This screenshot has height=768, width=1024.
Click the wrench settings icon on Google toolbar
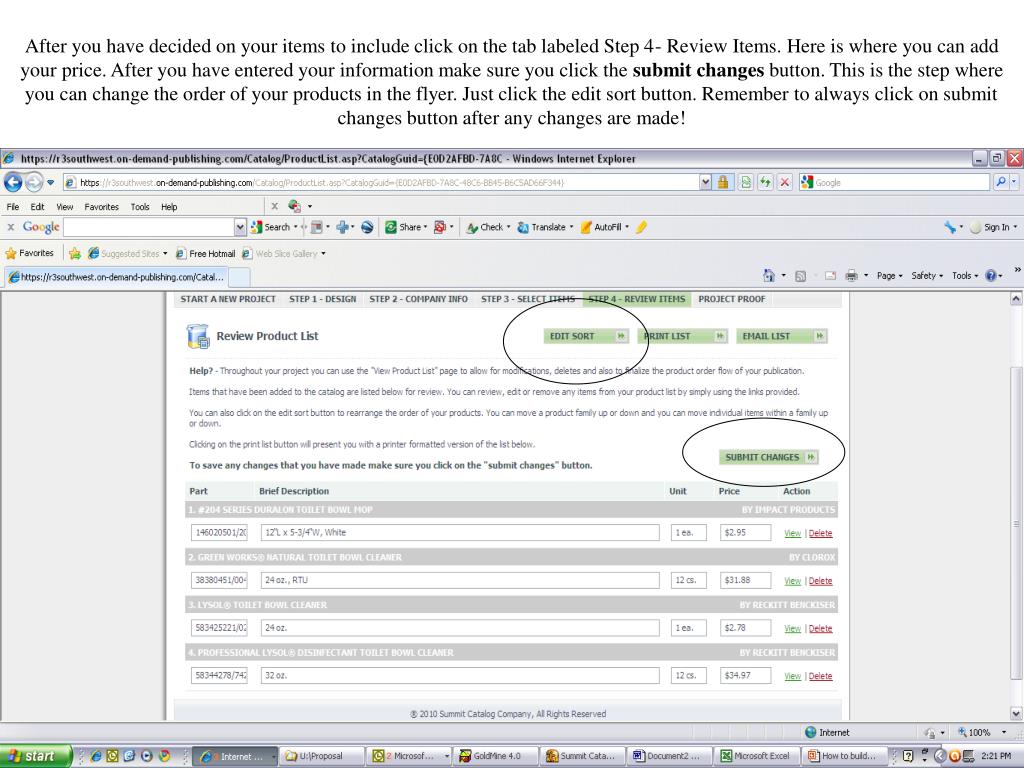click(x=950, y=227)
